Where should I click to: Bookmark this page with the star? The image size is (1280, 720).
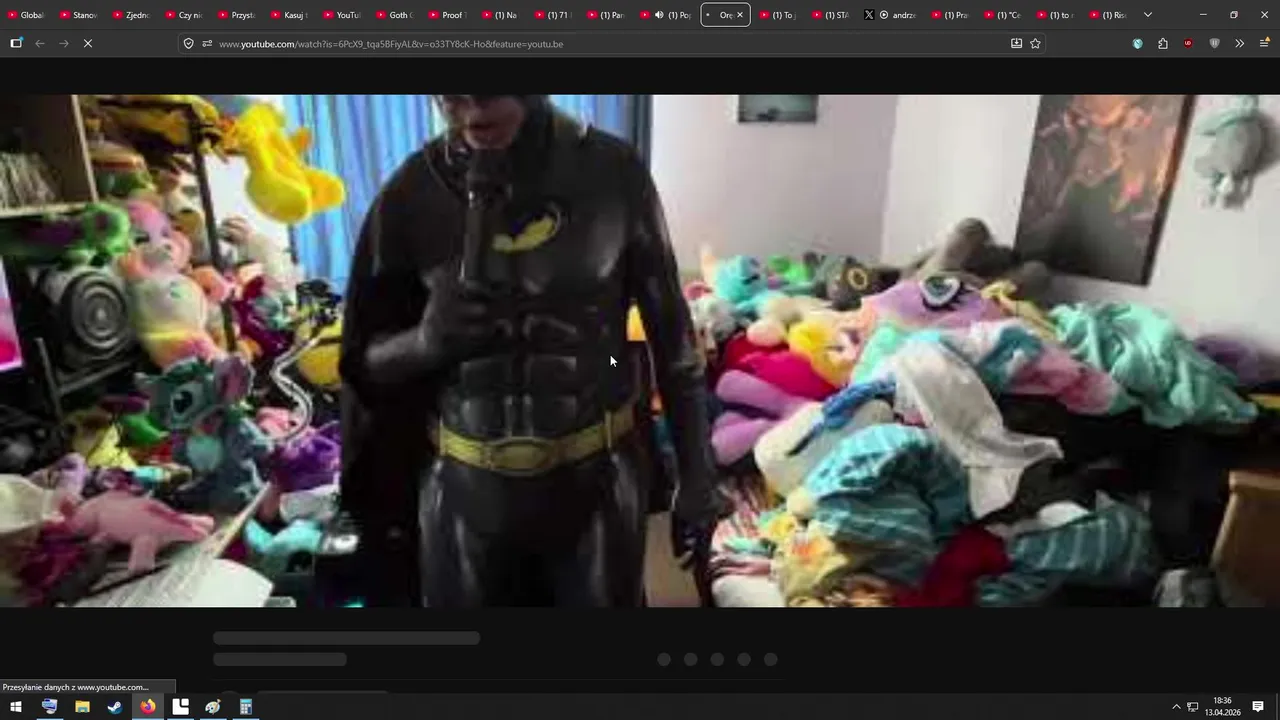[x=1035, y=44]
